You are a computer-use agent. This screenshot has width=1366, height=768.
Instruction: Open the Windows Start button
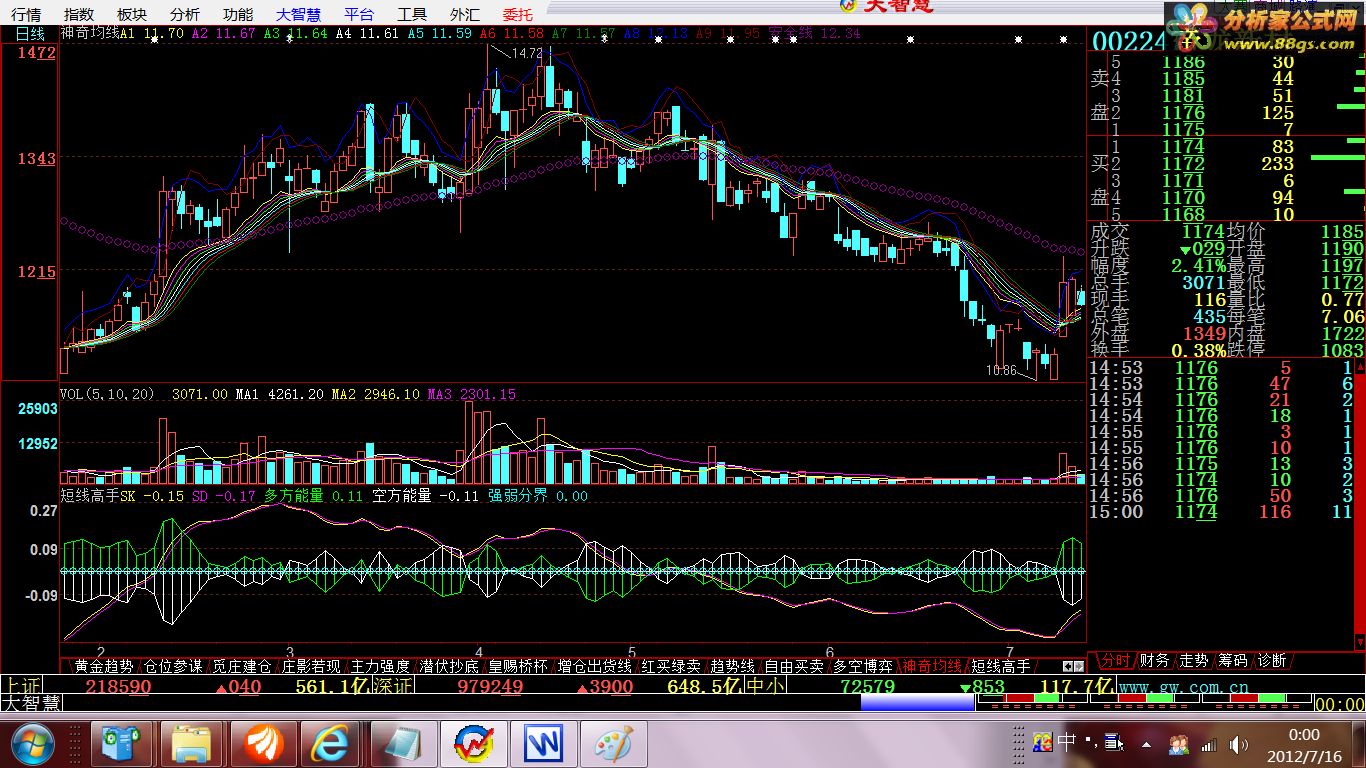(x=33, y=744)
